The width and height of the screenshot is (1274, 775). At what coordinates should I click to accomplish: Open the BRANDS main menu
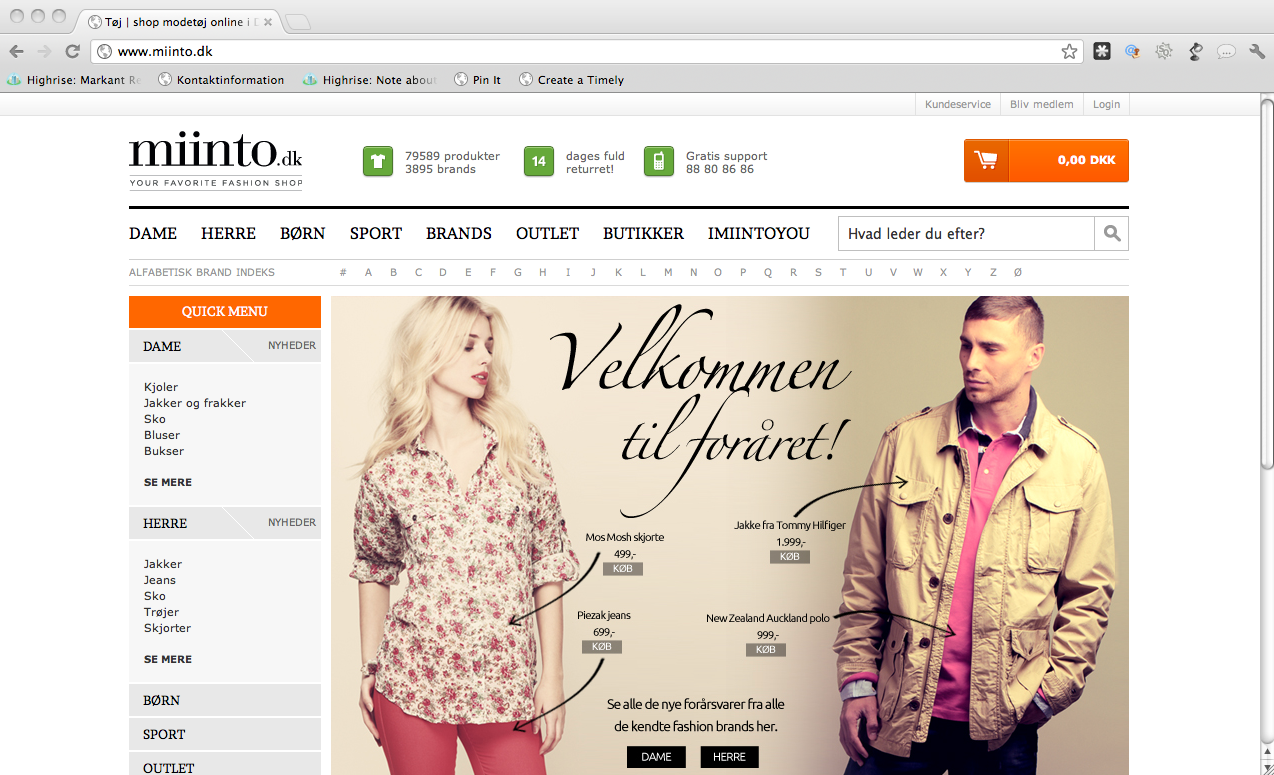tap(459, 233)
